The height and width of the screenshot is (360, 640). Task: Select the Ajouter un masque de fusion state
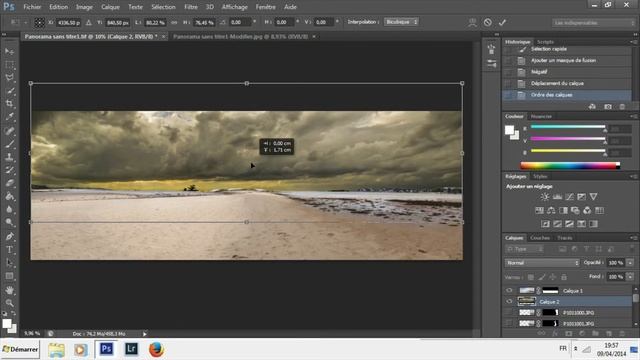coord(567,60)
